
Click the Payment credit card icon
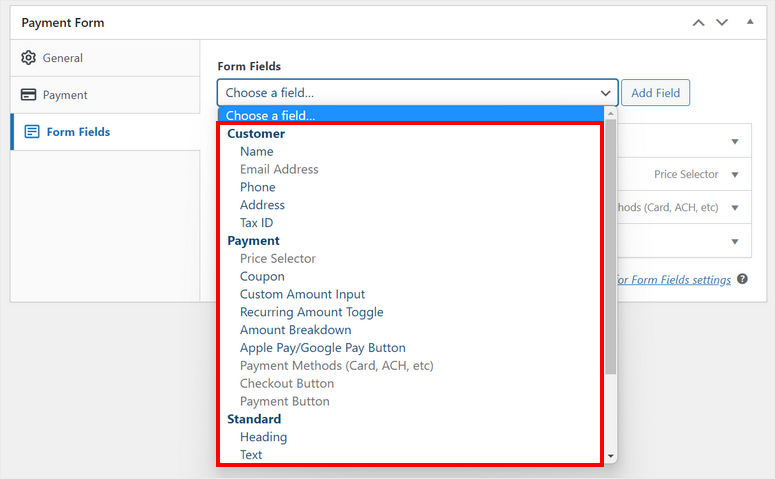(28, 95)
